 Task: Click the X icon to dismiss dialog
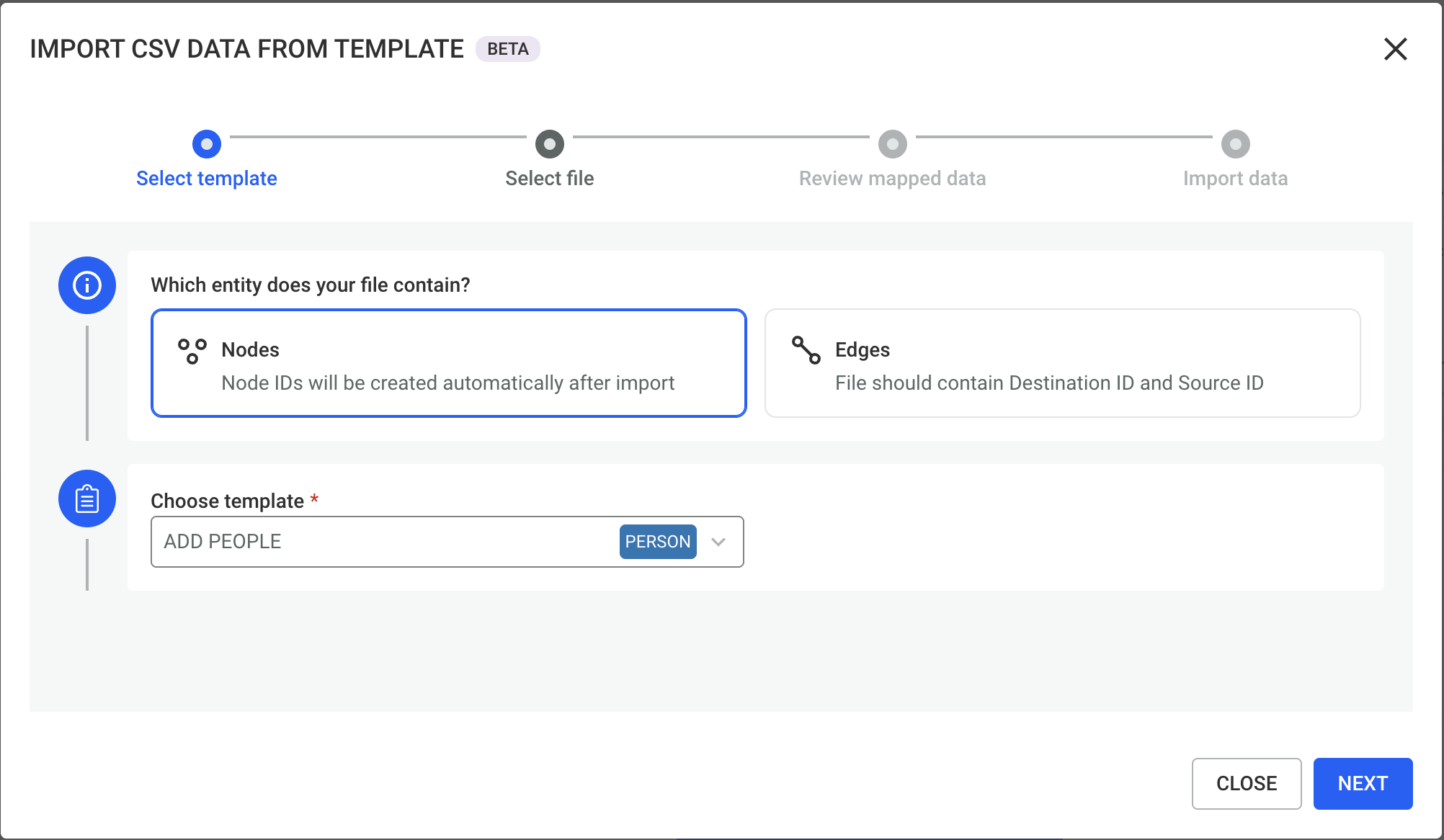click(x=1395, y=49)
